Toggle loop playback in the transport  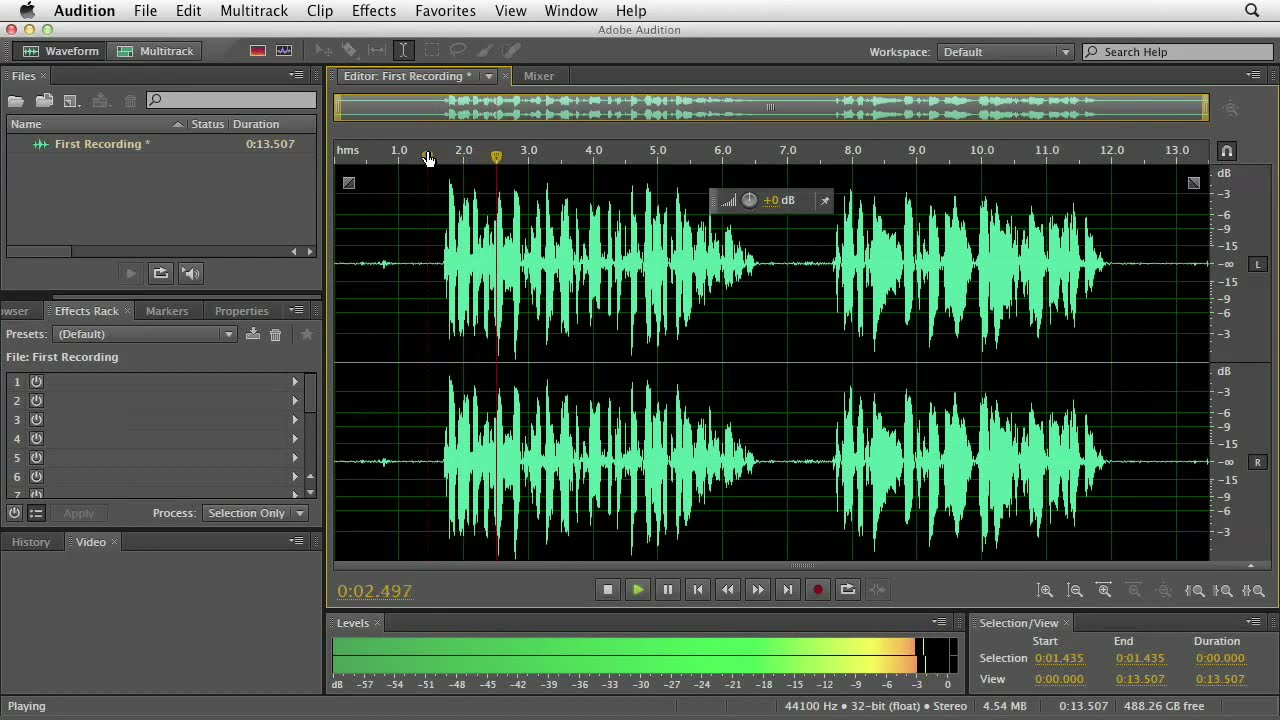pyautogui.click(x=847, y=590)
